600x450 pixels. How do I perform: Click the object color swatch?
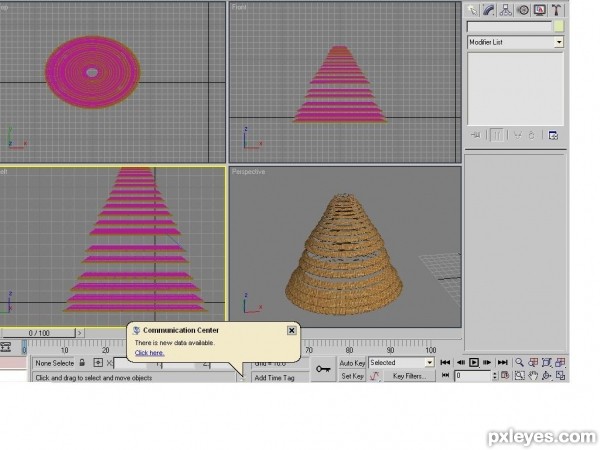point(559,26)
